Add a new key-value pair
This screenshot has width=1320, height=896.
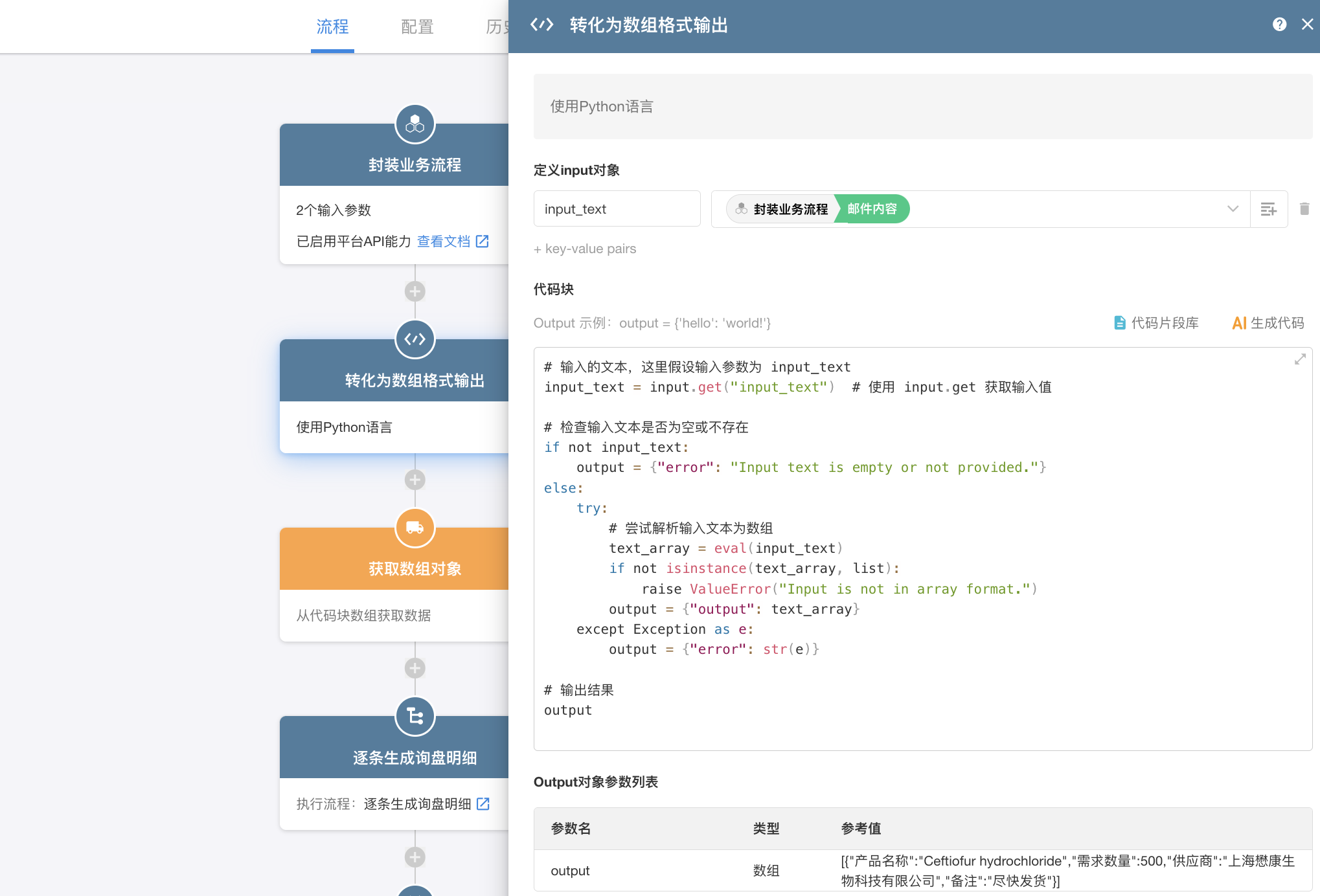pyautogui.click(x=585, y=249)
